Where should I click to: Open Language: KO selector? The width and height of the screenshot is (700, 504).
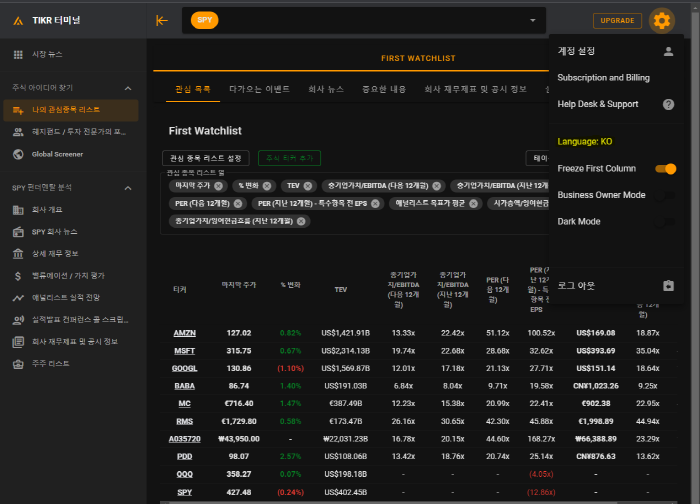(x=585, y=142)
